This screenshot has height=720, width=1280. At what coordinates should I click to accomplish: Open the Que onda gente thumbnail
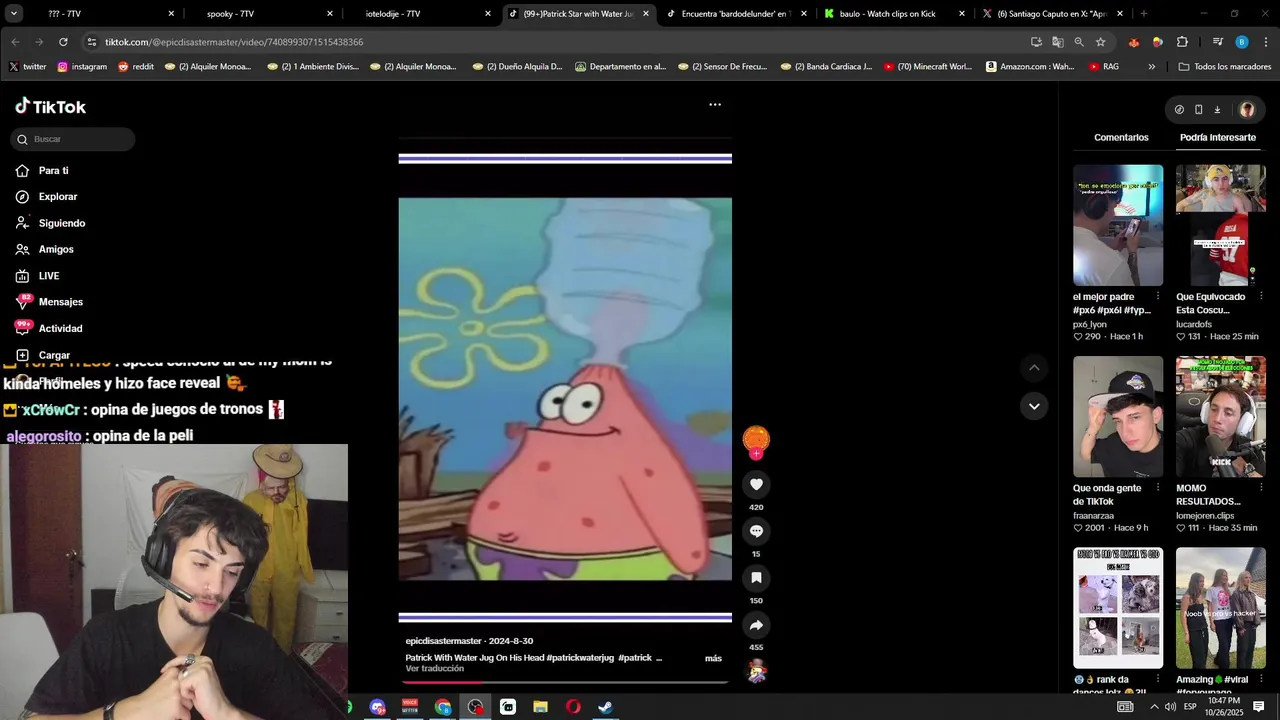[x=1118, y=416]
